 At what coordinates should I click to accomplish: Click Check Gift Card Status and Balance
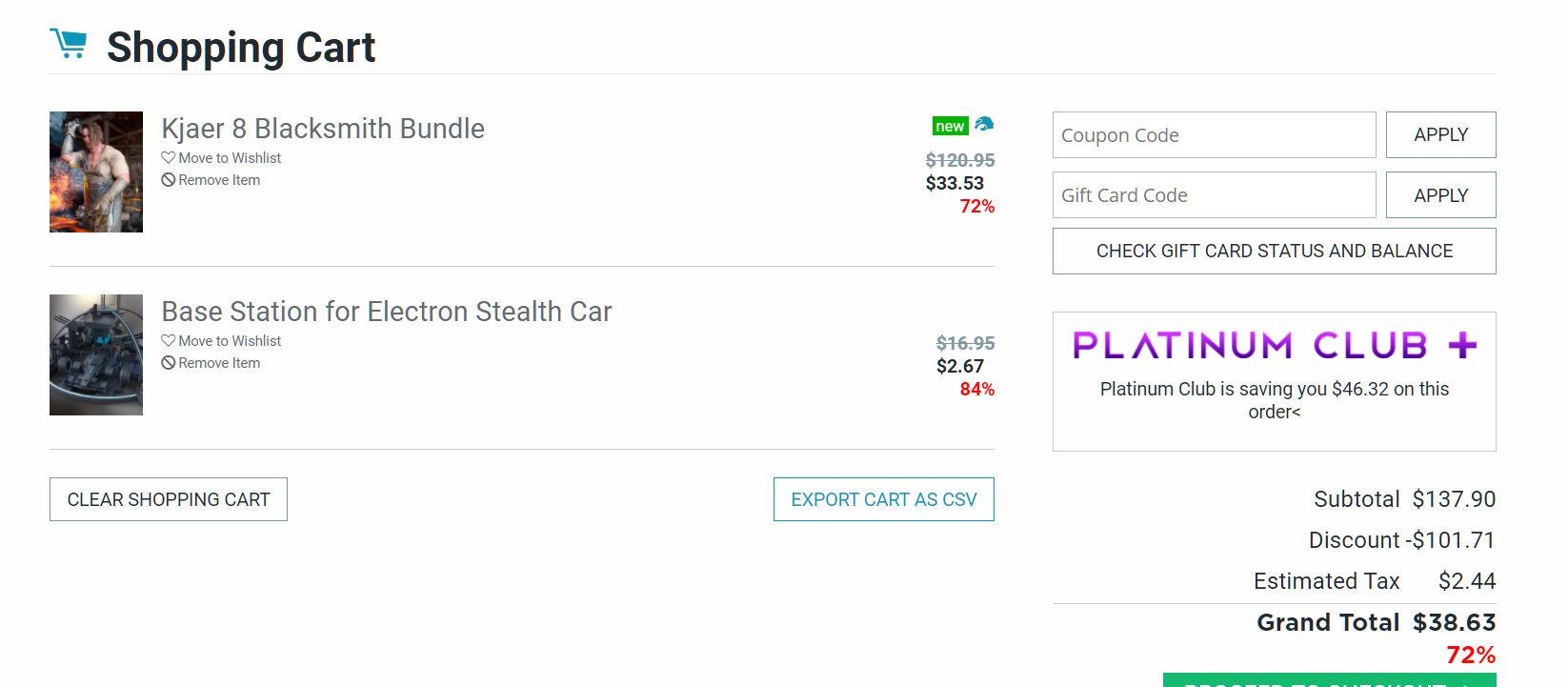[1274, 252]
